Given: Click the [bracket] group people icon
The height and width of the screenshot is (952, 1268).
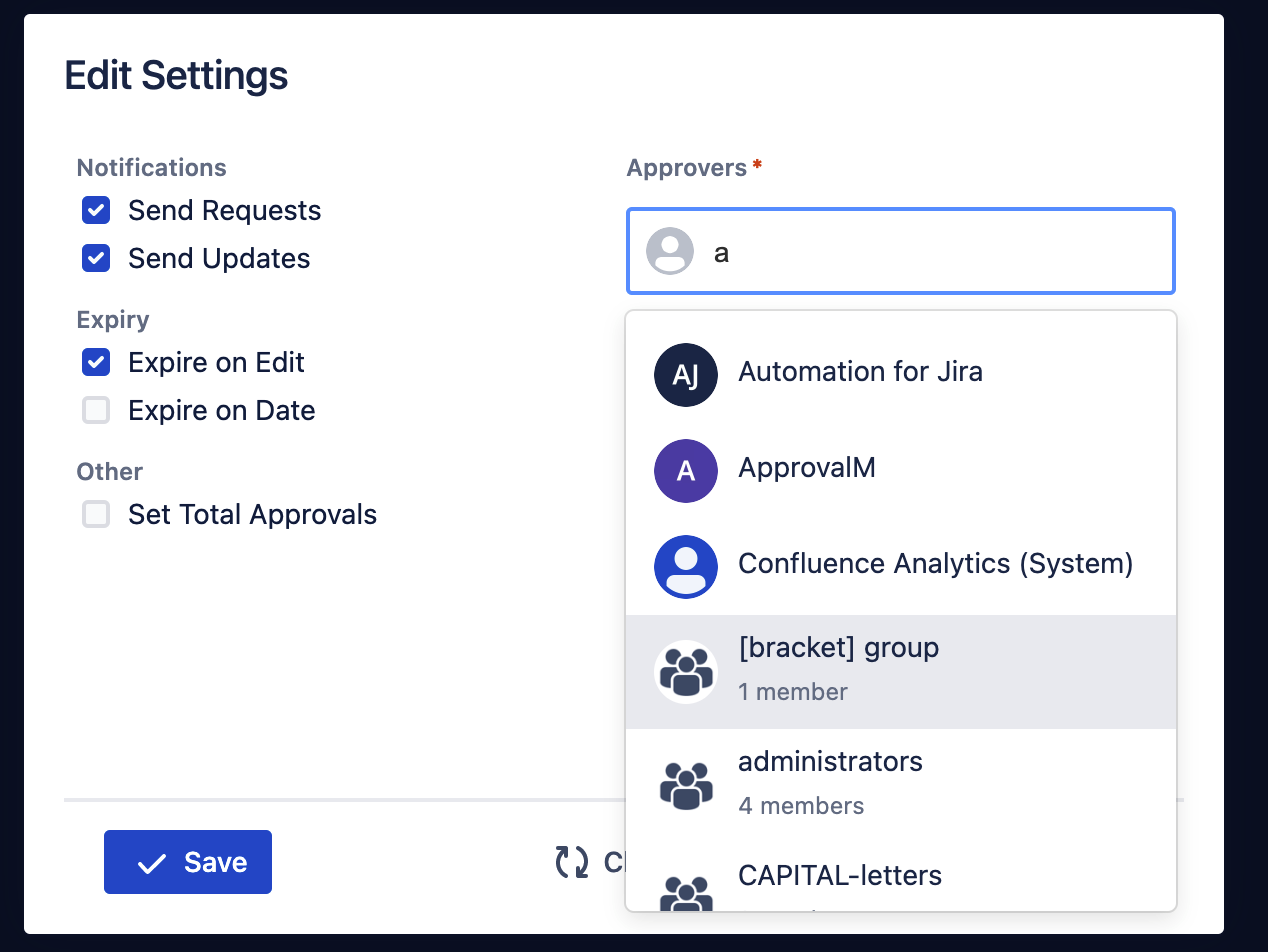Looking at the screenshot, I should click(x=685, y=671).
